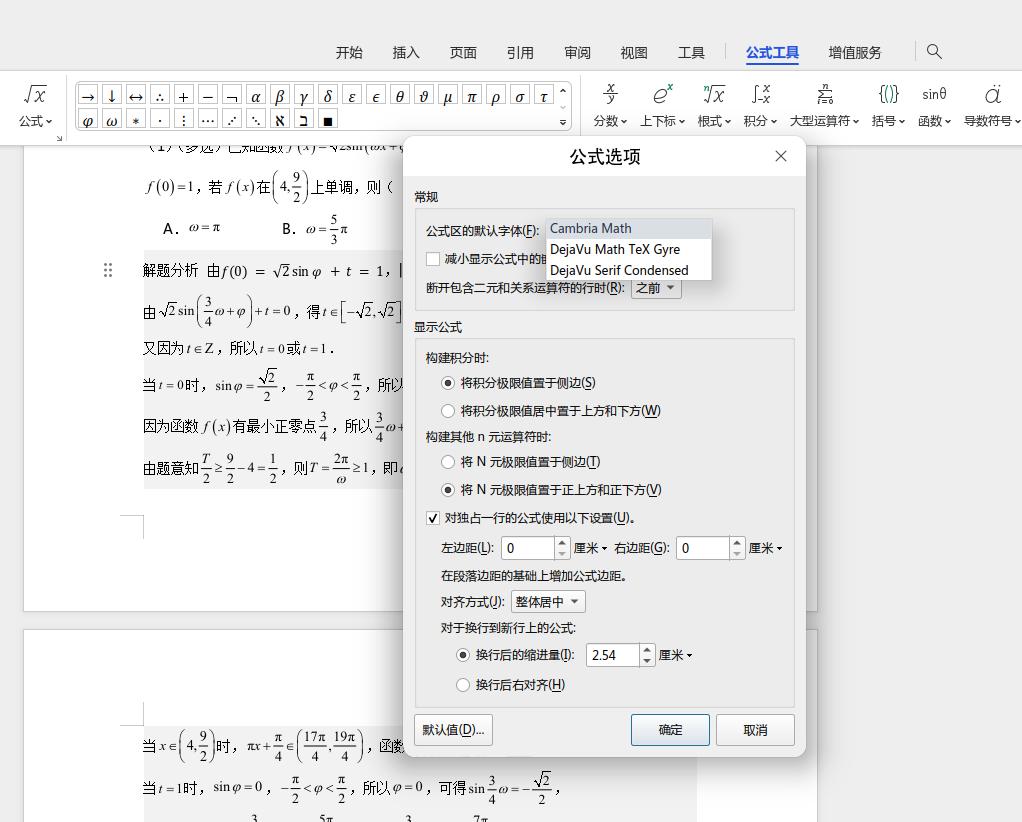The height and width of the screenshot is (822, 1022).
Task: Insert right arrow symbol
Action: point(88,96)
